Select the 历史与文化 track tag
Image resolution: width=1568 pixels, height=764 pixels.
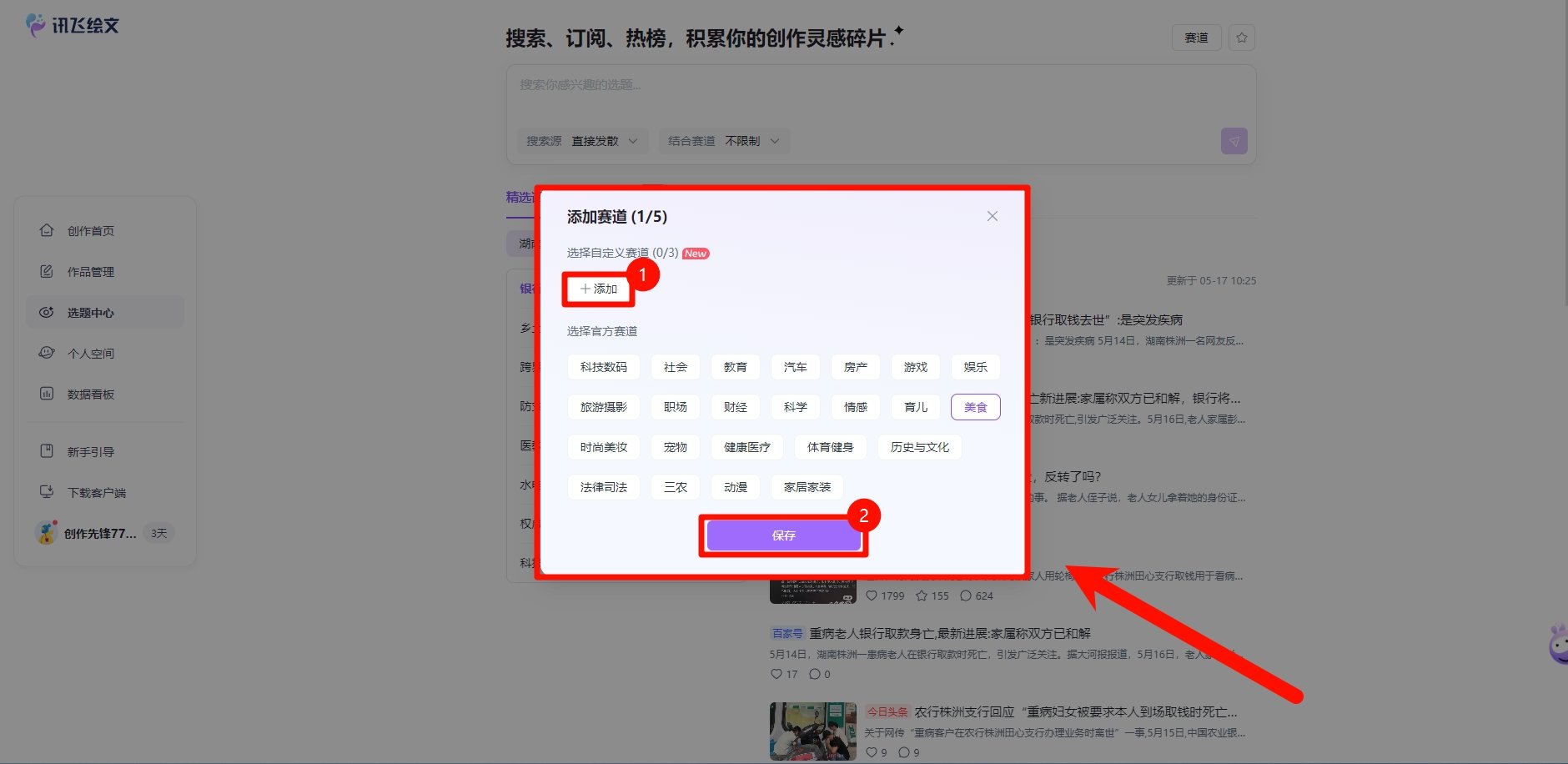[x=920, y=447]
